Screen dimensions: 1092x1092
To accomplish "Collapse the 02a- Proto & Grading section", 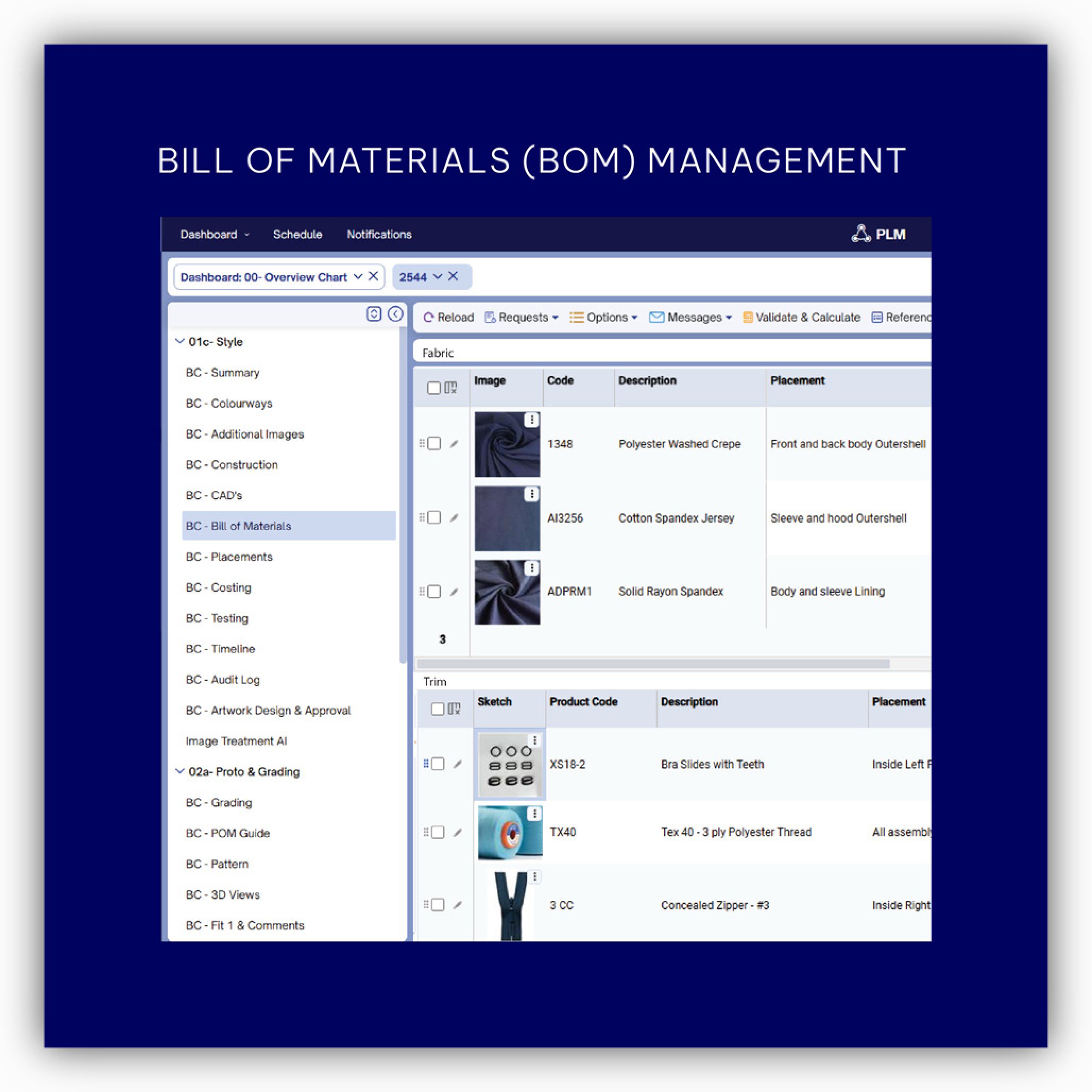I will click(180, 771).
